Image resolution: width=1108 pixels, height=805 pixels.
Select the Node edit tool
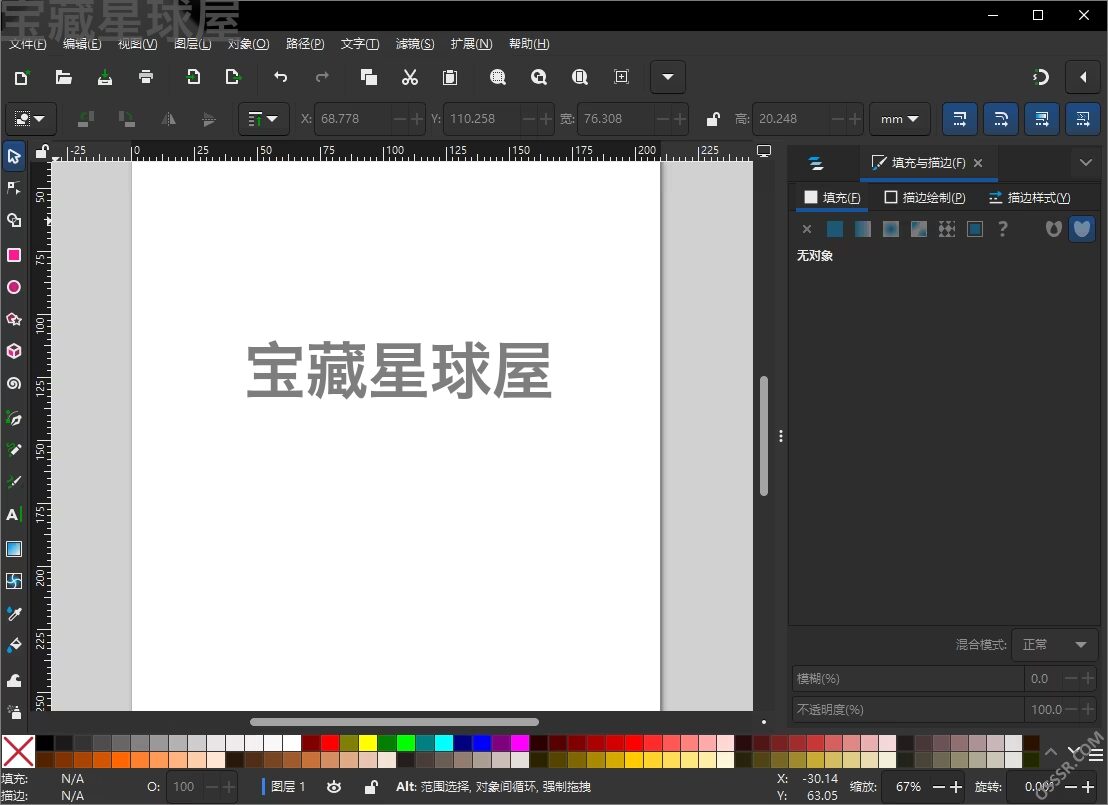(x=13, y=188)
